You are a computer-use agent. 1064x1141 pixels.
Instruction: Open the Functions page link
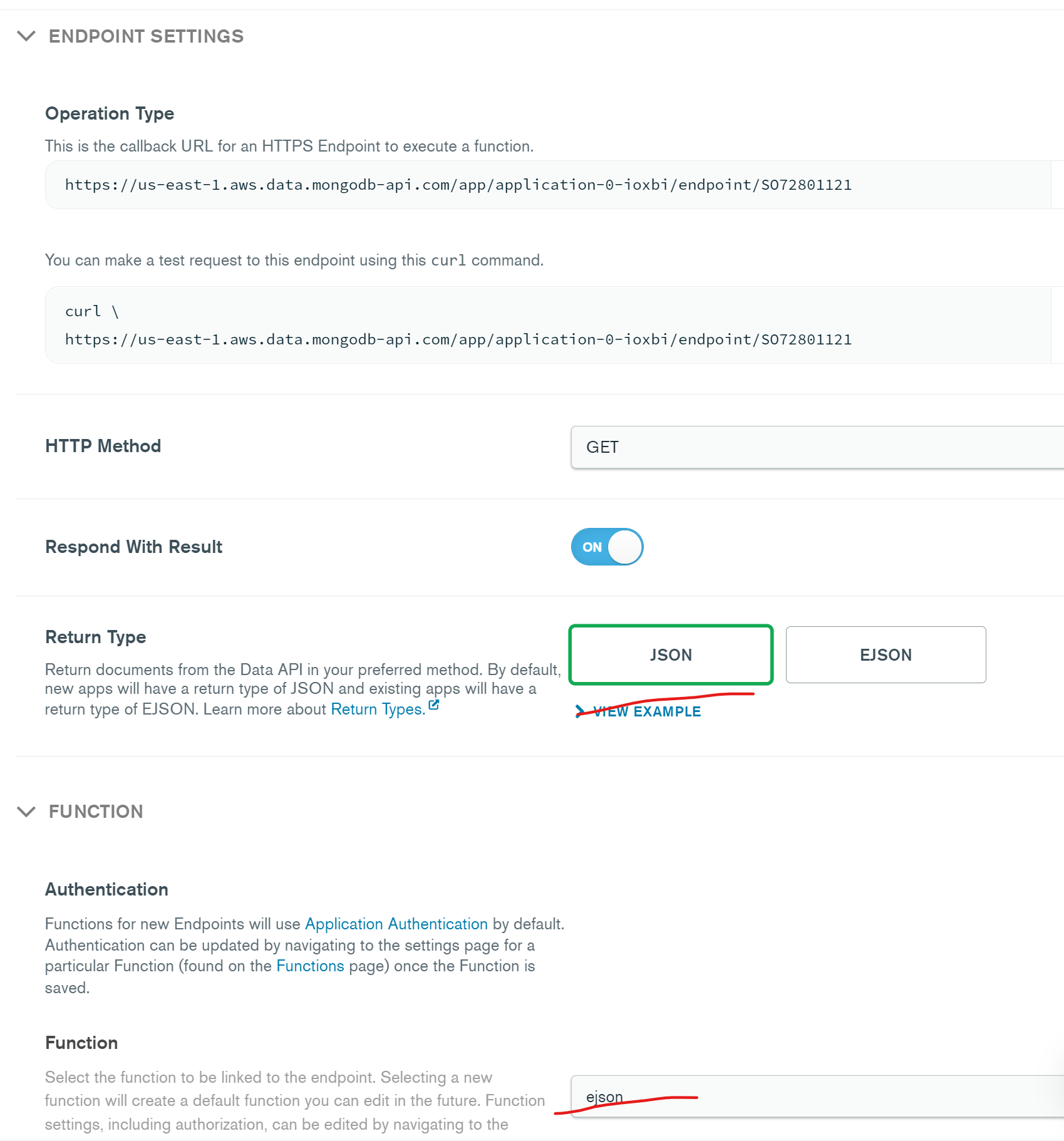click(x=310, y=966)
